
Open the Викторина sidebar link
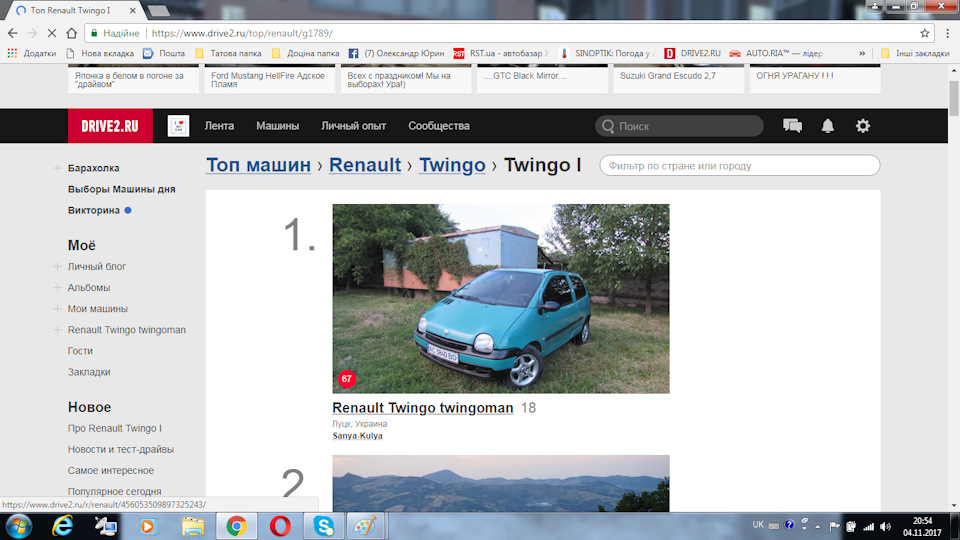[94, 210]
